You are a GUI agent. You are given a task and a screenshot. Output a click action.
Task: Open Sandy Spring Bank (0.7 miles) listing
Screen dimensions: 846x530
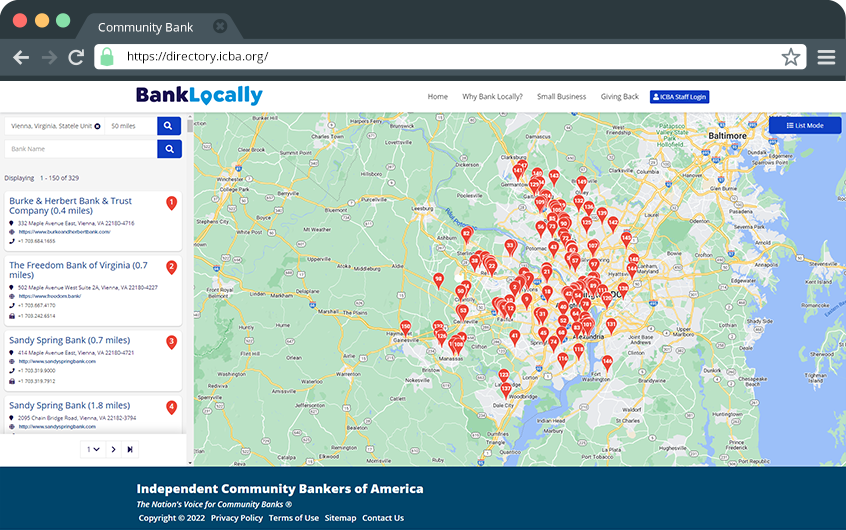[70, 340]
